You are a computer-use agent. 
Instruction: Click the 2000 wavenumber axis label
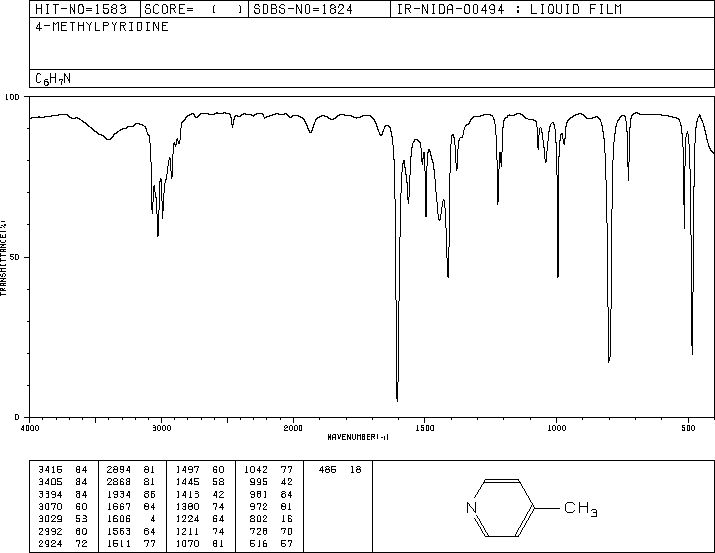(x=293, y=428)
